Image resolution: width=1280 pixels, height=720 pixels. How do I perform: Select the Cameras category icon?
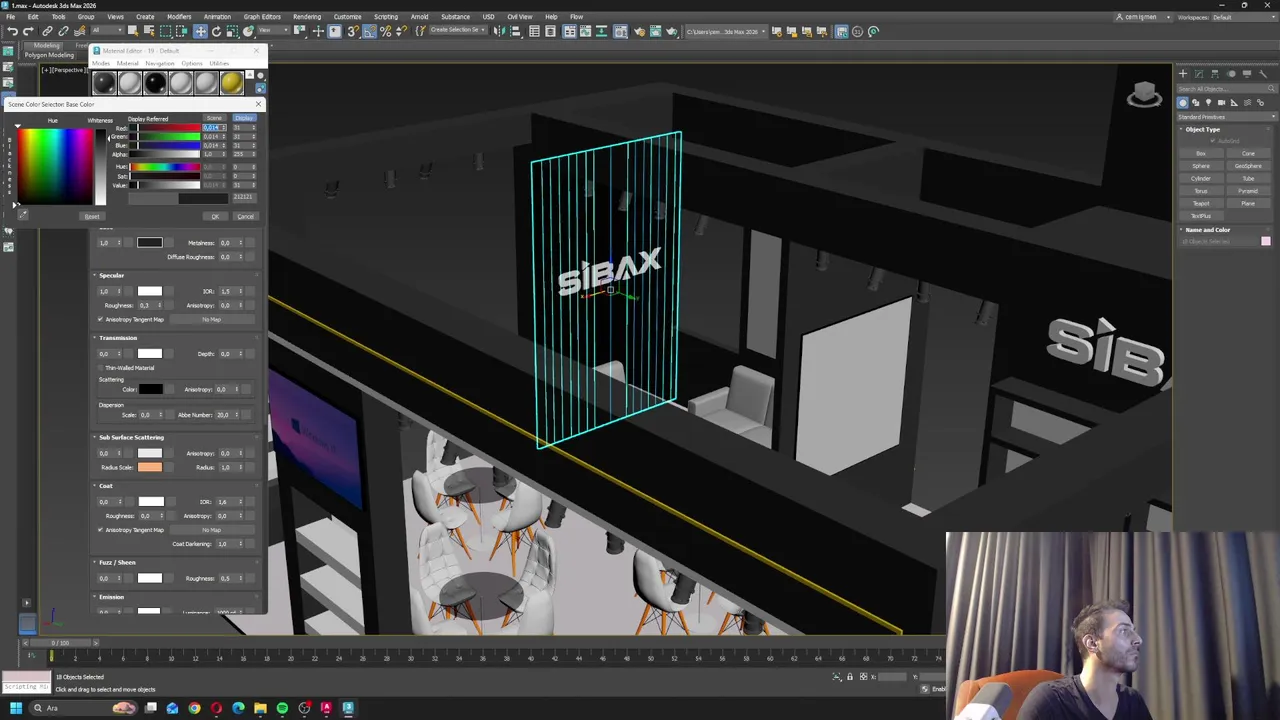(x=1222, y=102)
